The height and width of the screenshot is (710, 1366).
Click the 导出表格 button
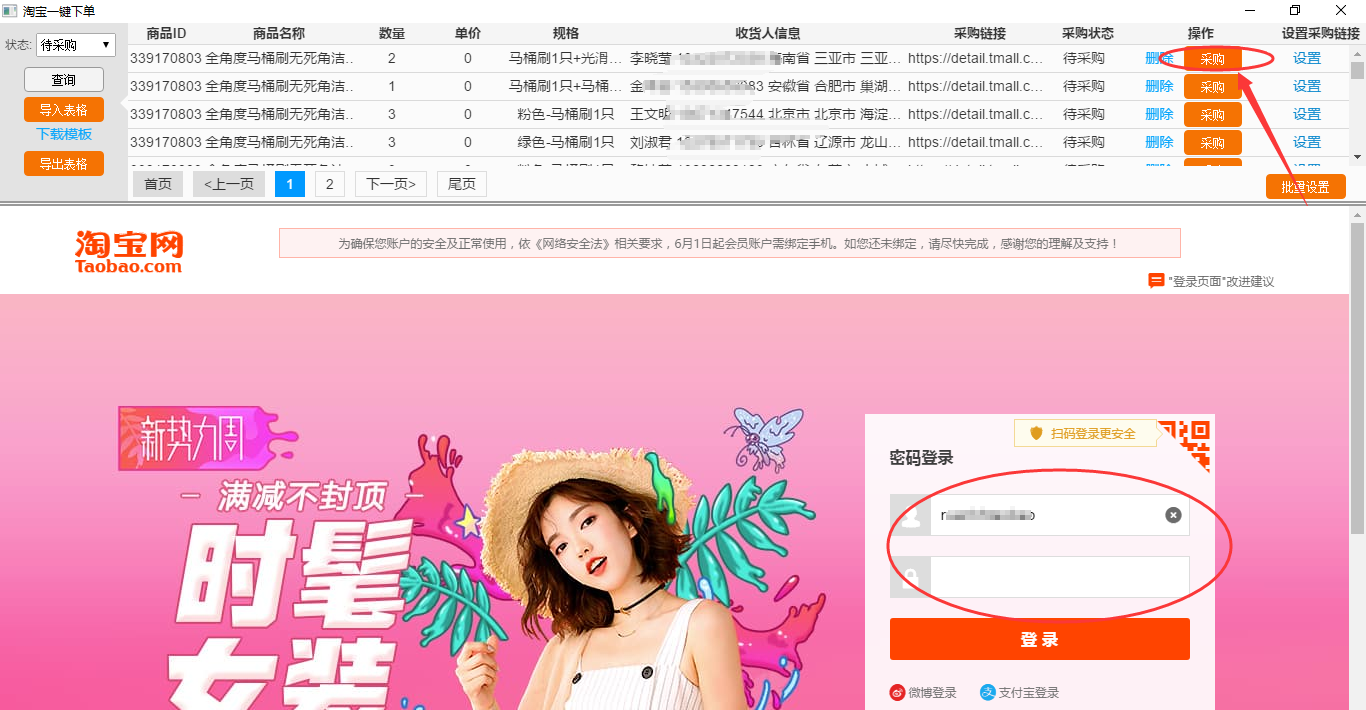point(64,164)
